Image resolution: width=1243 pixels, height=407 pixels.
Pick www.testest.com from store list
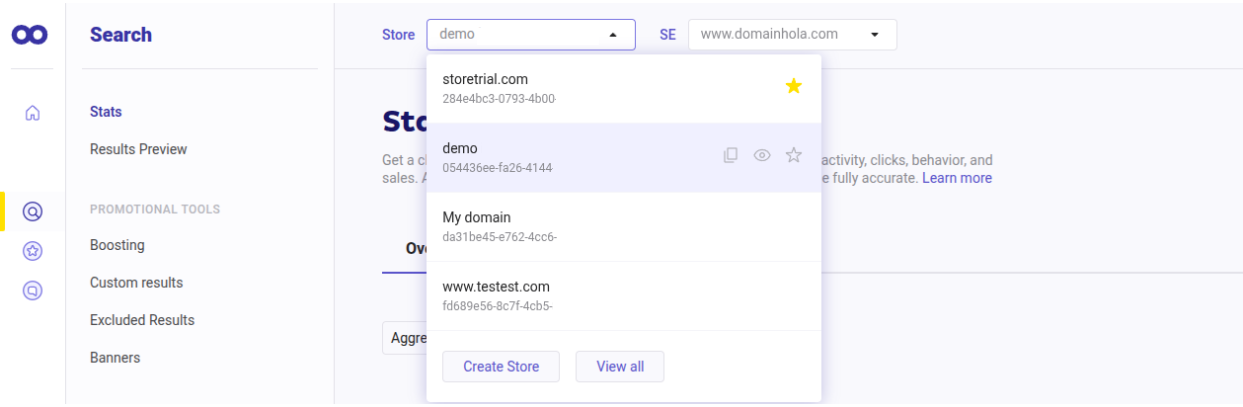coord(496,287)
